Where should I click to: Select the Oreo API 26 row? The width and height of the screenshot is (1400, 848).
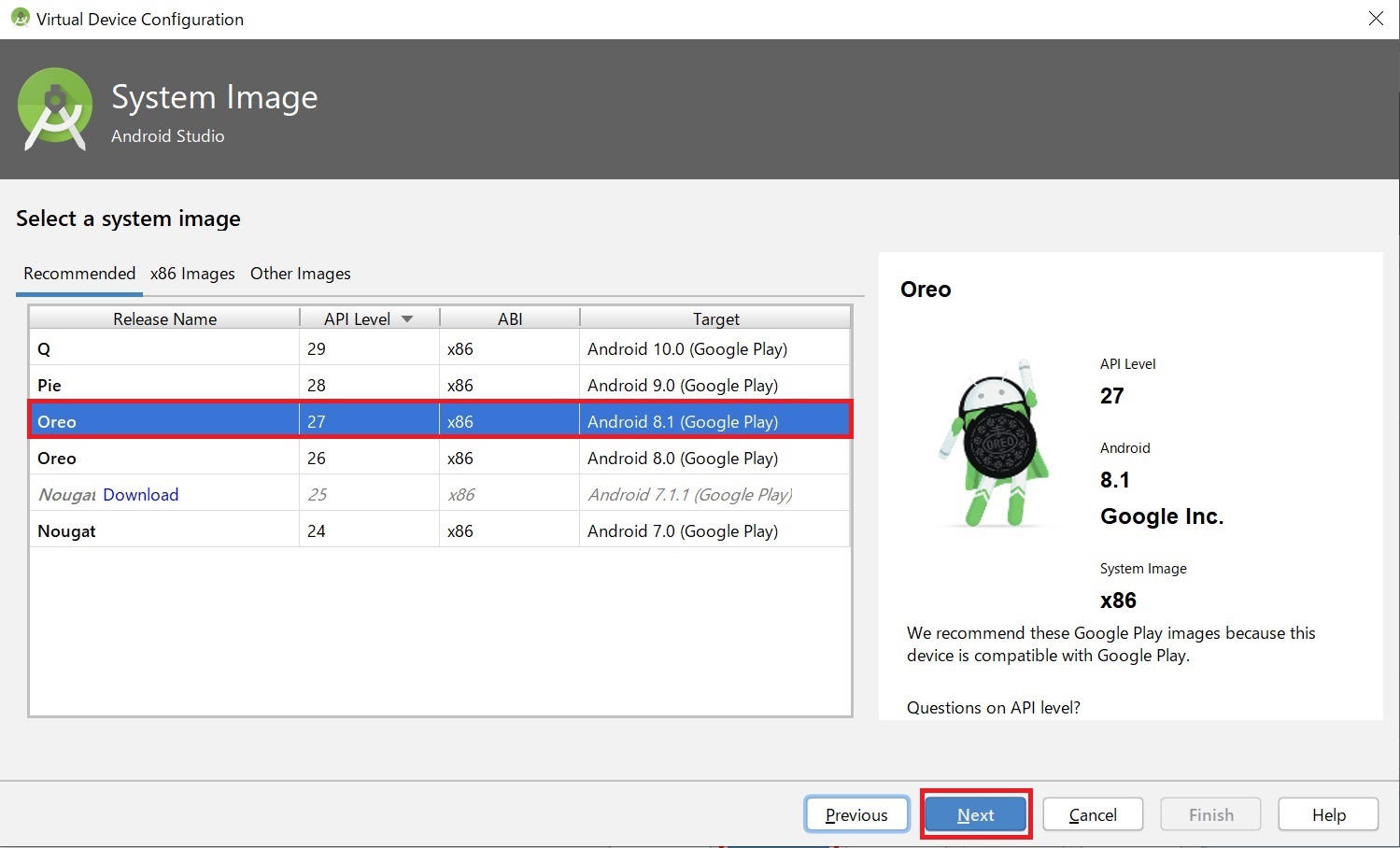pyautogui.click(x=440, y=458)
